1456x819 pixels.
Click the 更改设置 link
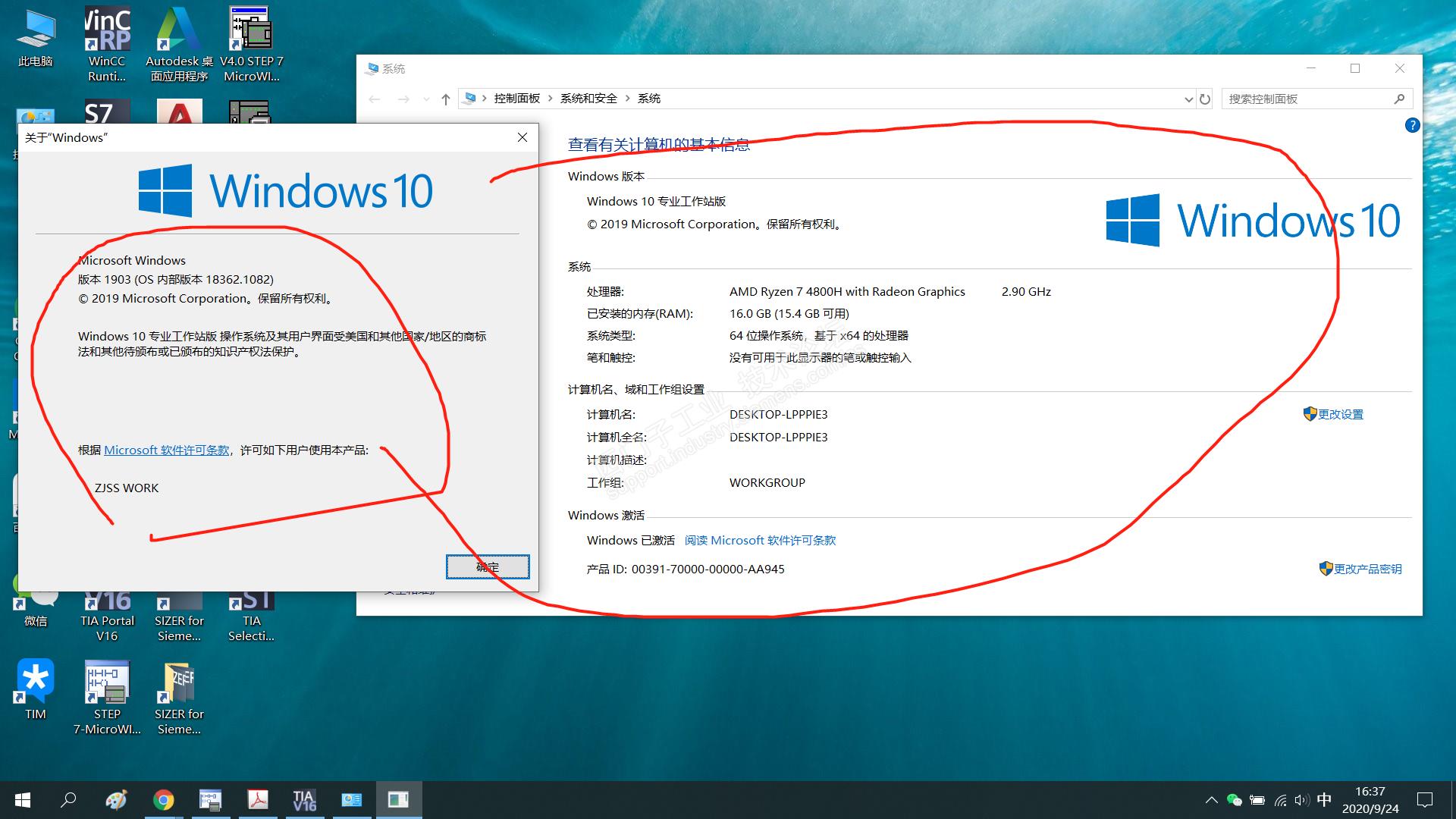click(x=1340, y=414)
